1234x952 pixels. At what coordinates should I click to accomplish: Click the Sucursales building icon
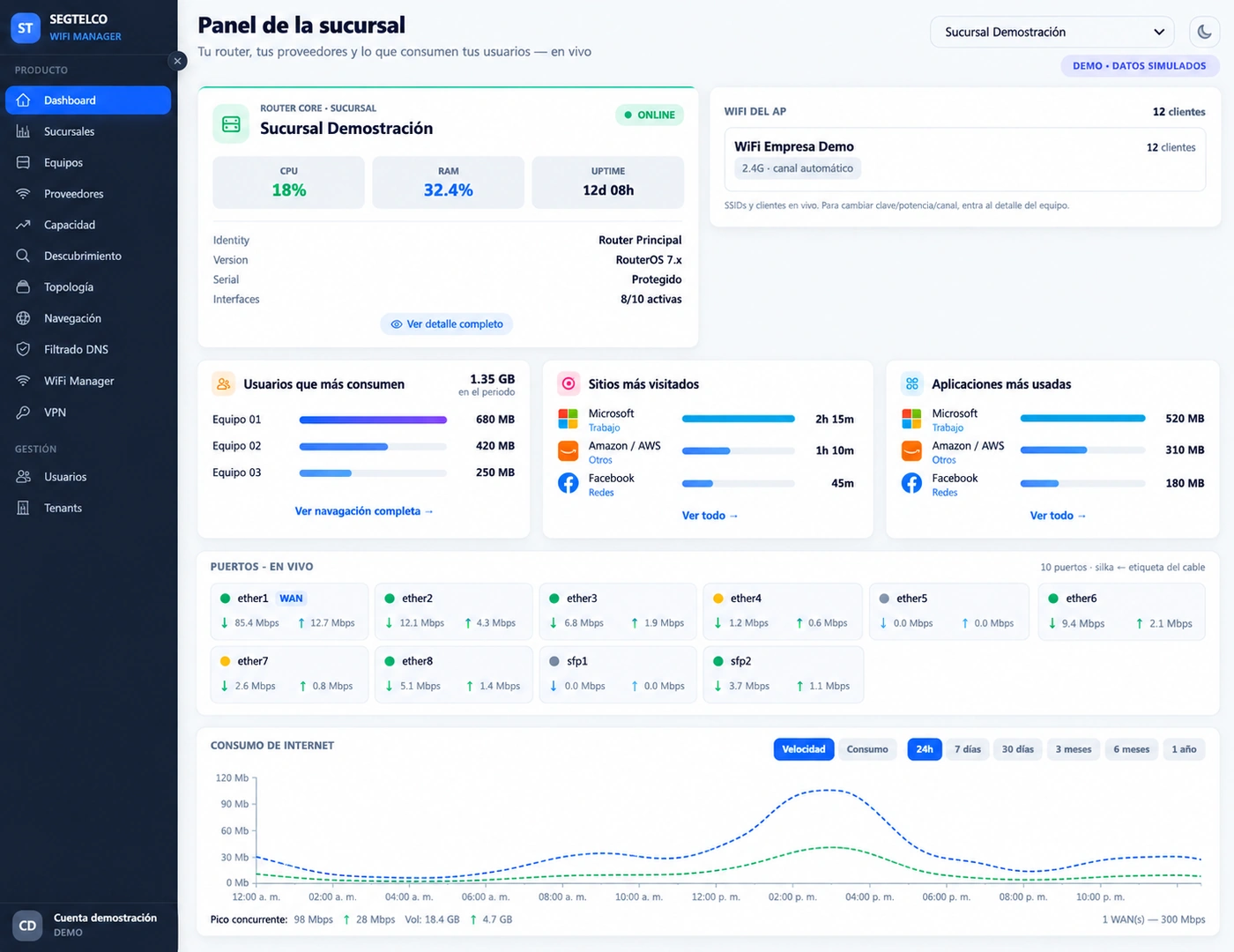point(24,131)
